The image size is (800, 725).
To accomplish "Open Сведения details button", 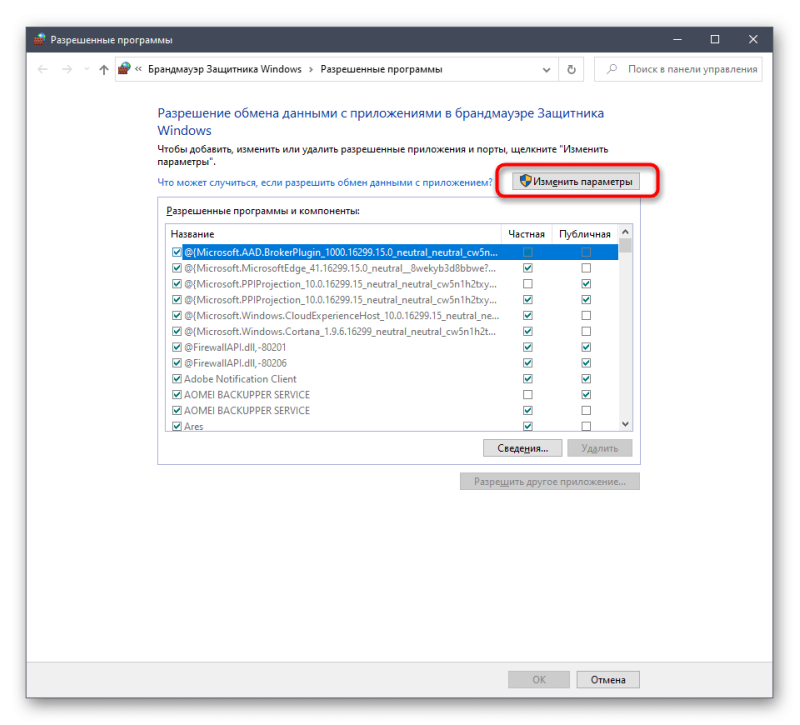I will click(x=522, y=448).
